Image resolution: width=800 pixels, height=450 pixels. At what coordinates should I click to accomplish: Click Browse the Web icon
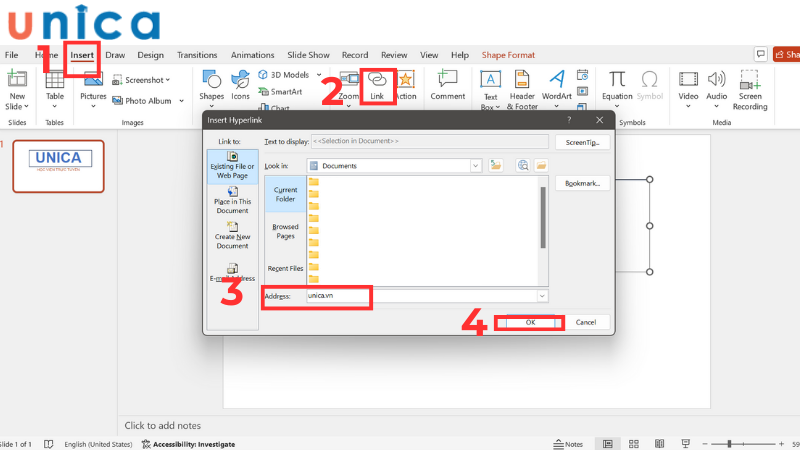(522, 165)
